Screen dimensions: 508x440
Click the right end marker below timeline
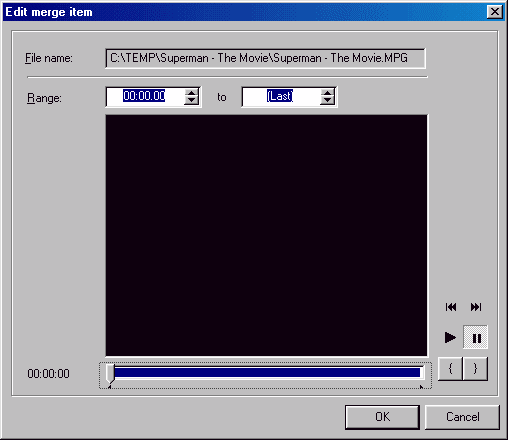tap(421, 387)
